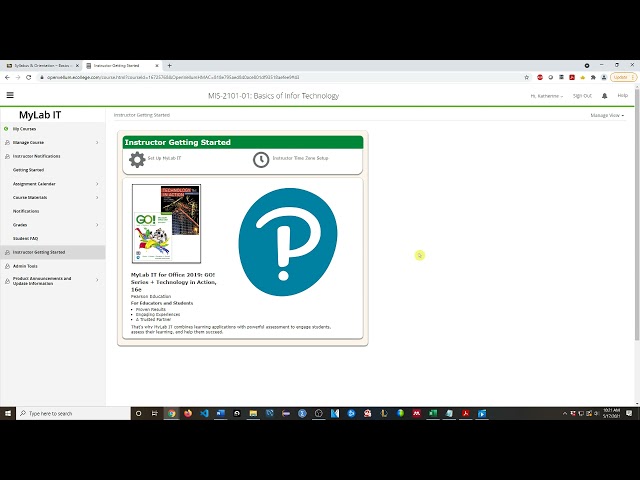Open Adobe Acrobat from the taskbar
This screenshot has height=480, width=640.
point(465,413)
